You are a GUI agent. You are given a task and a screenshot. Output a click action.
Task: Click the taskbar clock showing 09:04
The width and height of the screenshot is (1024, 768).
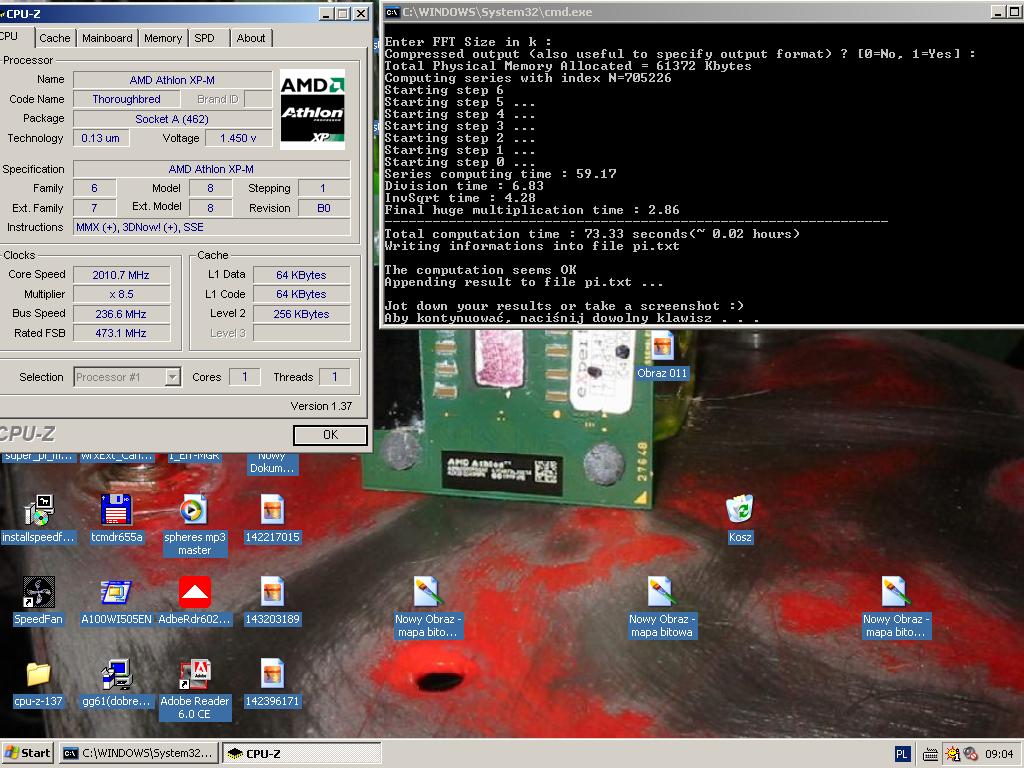coord(999,754)
